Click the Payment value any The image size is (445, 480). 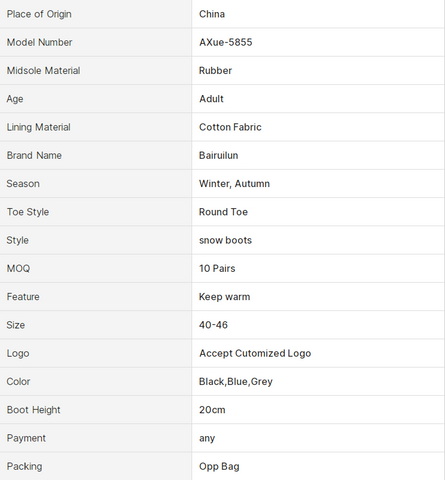[207, 438]
